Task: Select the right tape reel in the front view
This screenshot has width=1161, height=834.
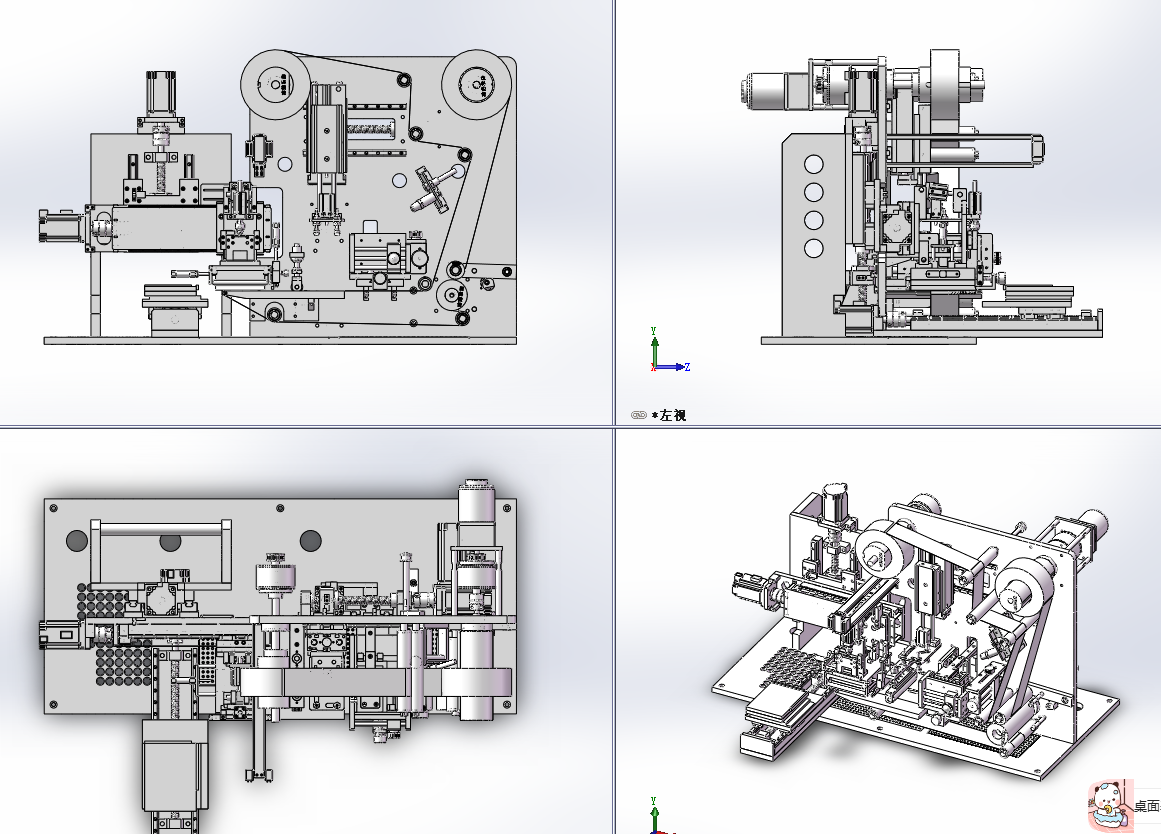Action: 476,84
